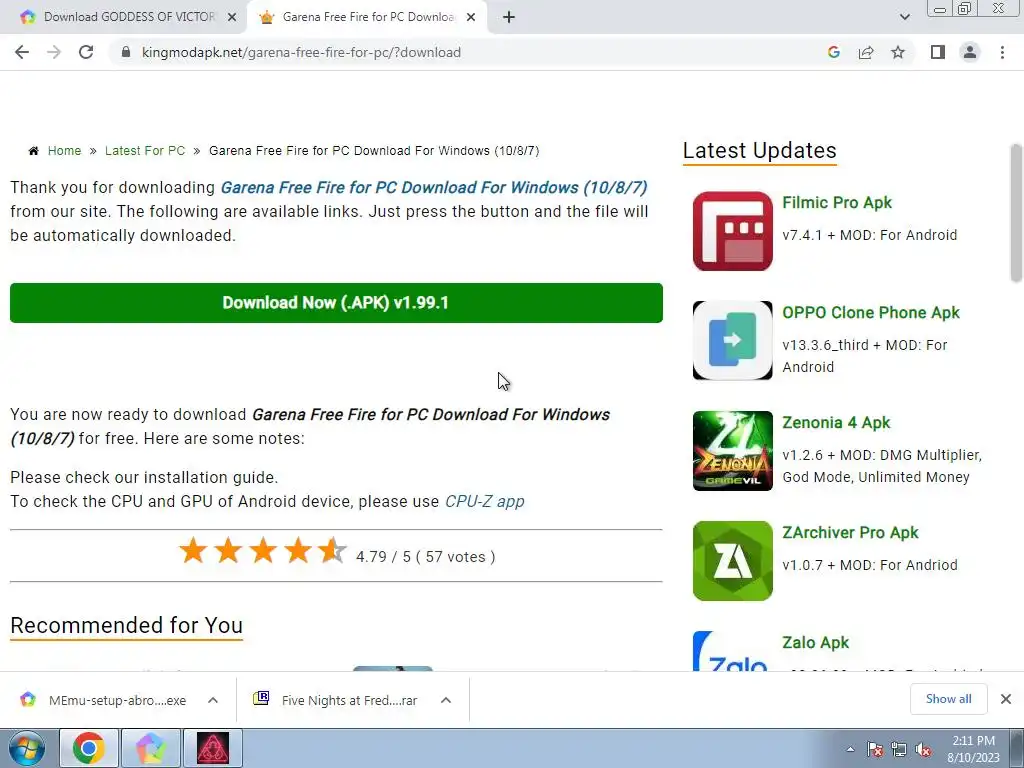The width and height of the screenshot is (1024, 768).
Task: Close the Garena Free Fire tab
Action: click(471, 18)
